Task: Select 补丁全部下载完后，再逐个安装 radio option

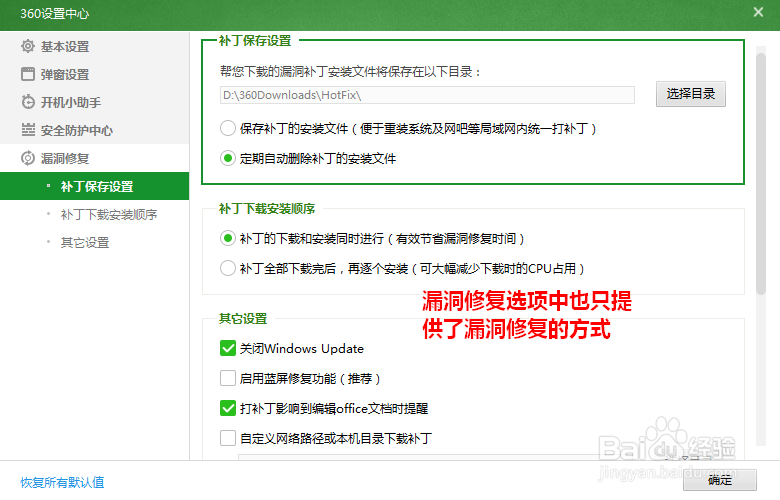Action: tap(228, 268)
